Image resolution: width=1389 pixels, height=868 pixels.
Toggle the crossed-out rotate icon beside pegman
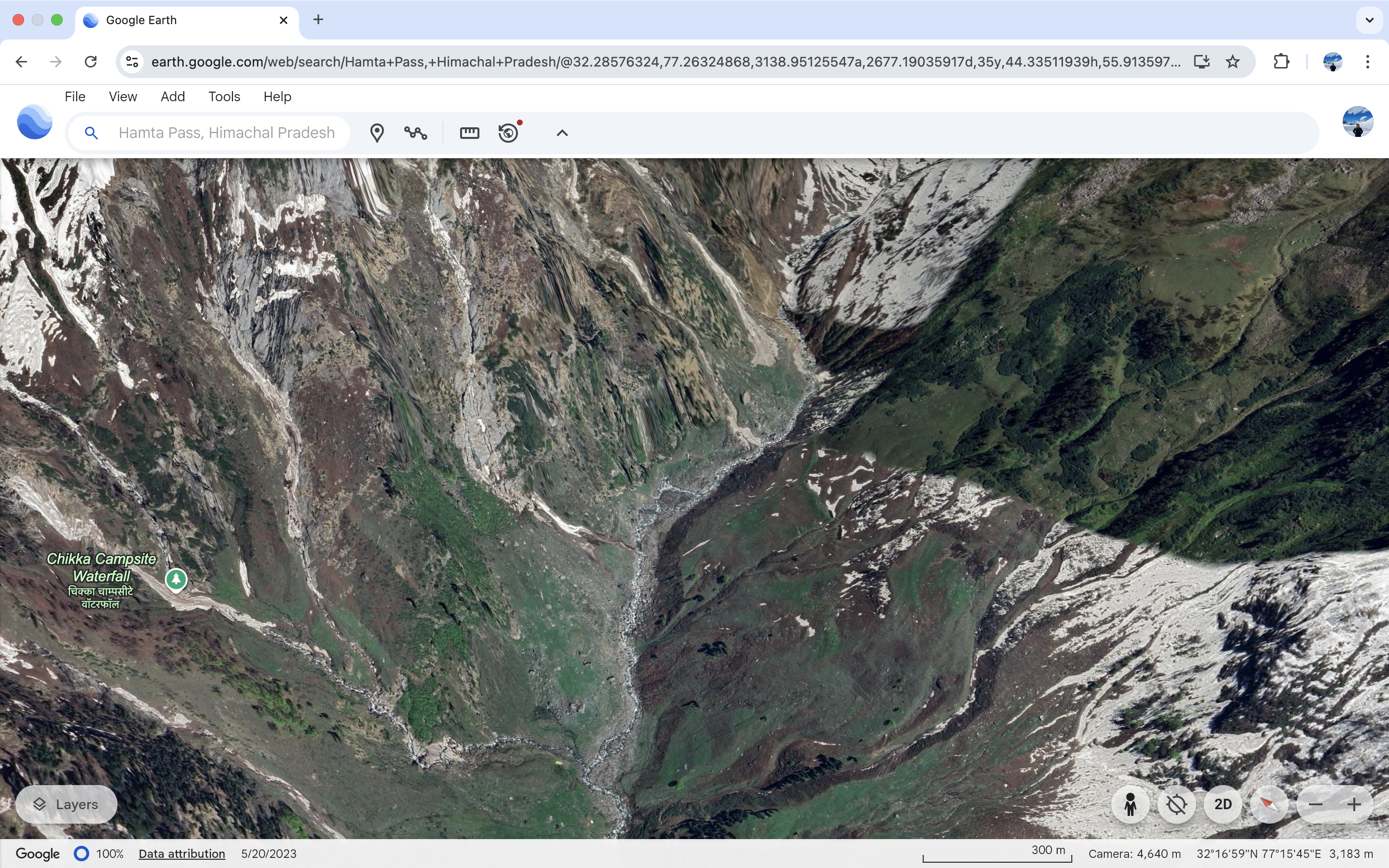point(1177,804)
